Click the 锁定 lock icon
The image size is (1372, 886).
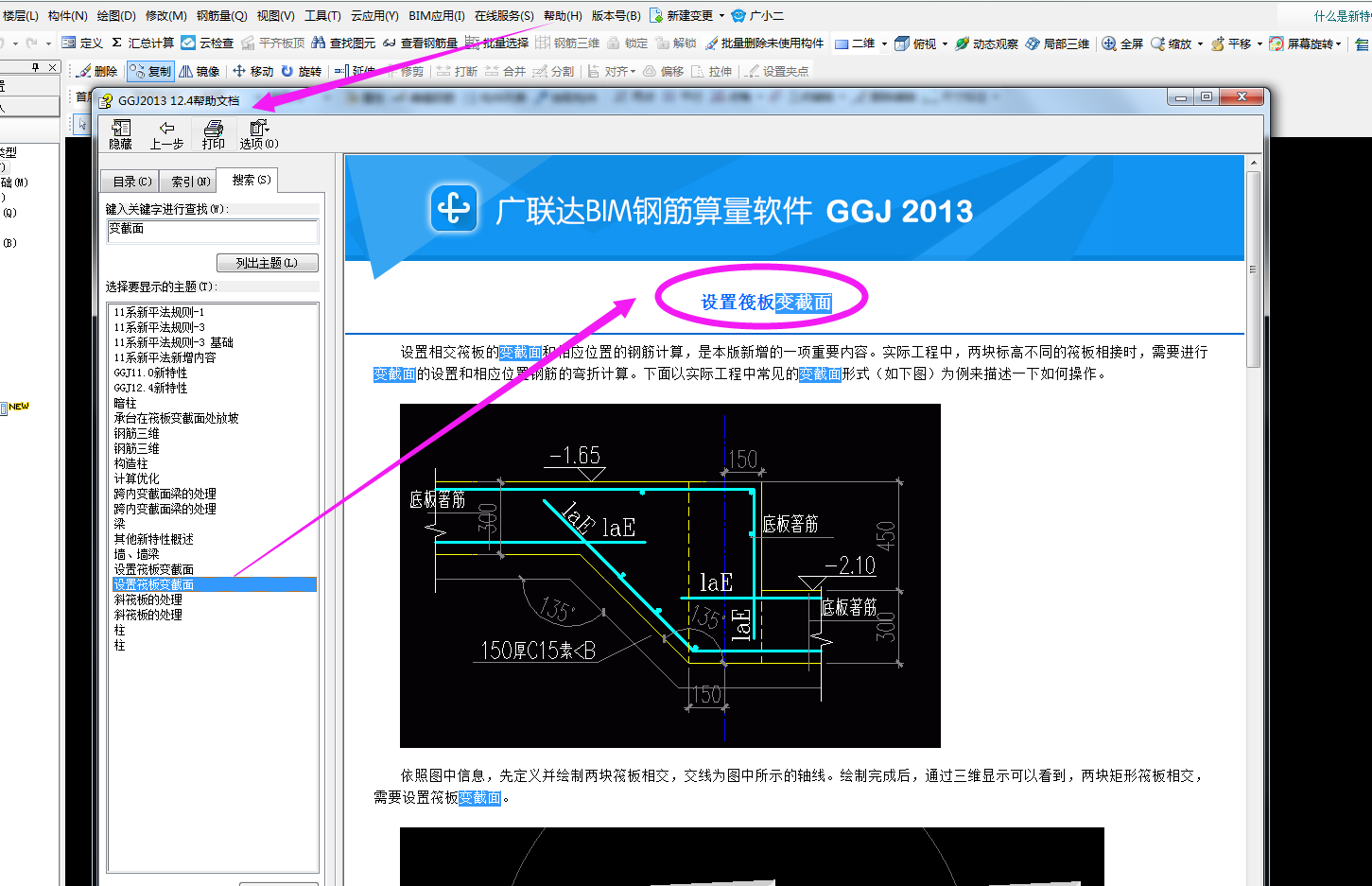[x=628, y=43]
